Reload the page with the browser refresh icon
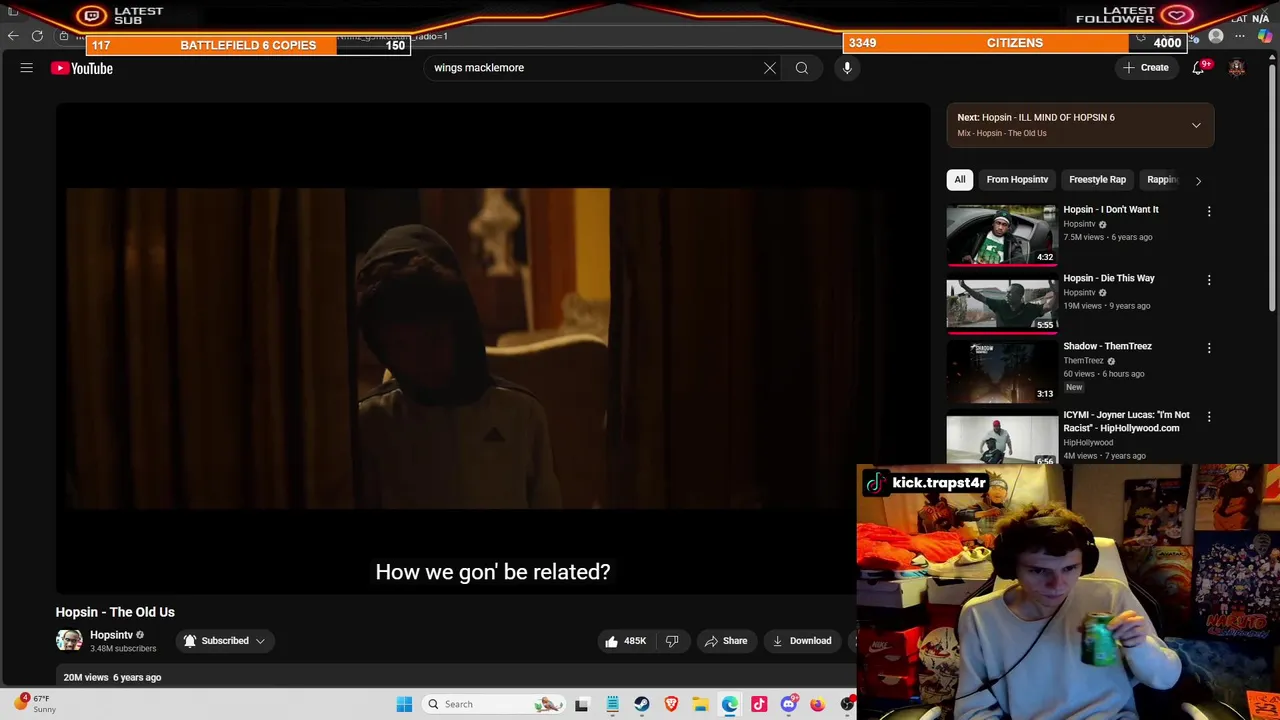 pyautogui.click(x=37, y=36)
